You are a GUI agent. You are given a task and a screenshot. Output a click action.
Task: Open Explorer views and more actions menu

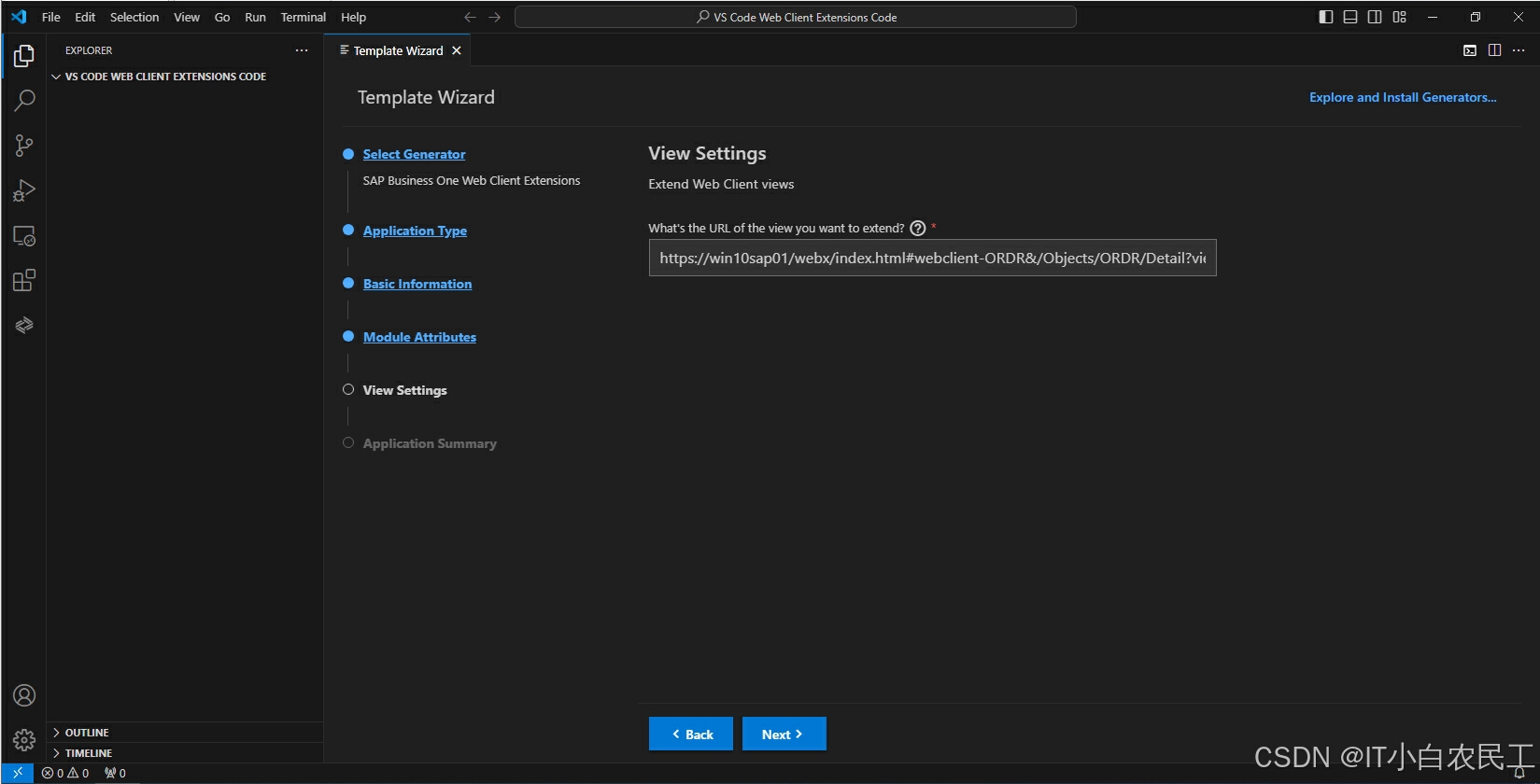pos(302,50)
